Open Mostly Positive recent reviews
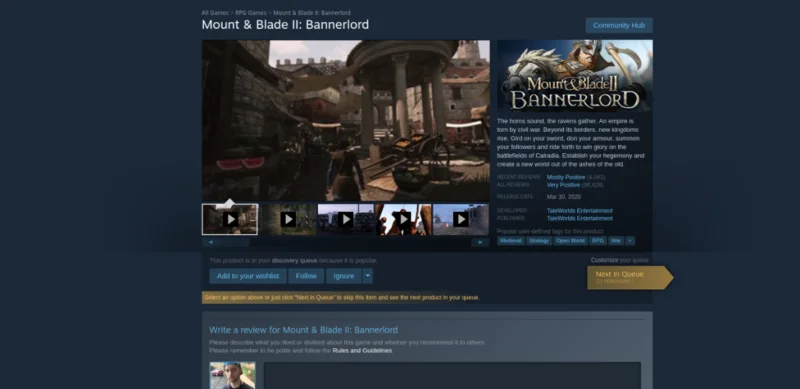The height and width of the screenshot is (389, 800). tap(566, 177)
